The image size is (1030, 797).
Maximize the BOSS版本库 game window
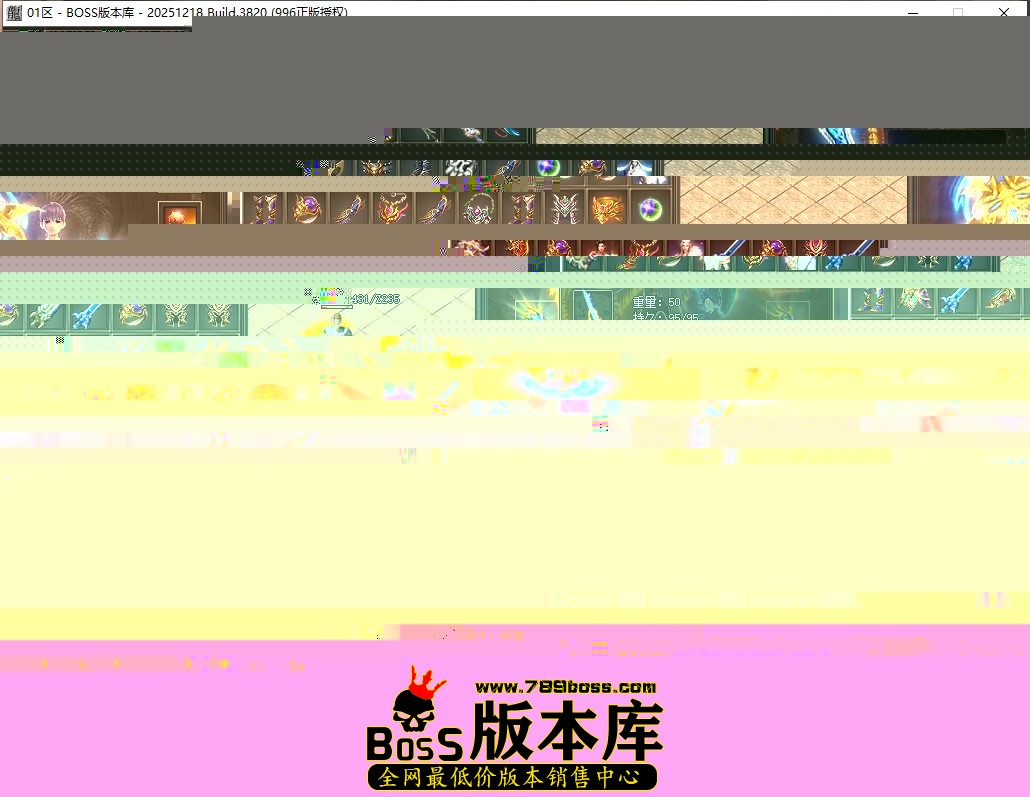click(958, 12)
